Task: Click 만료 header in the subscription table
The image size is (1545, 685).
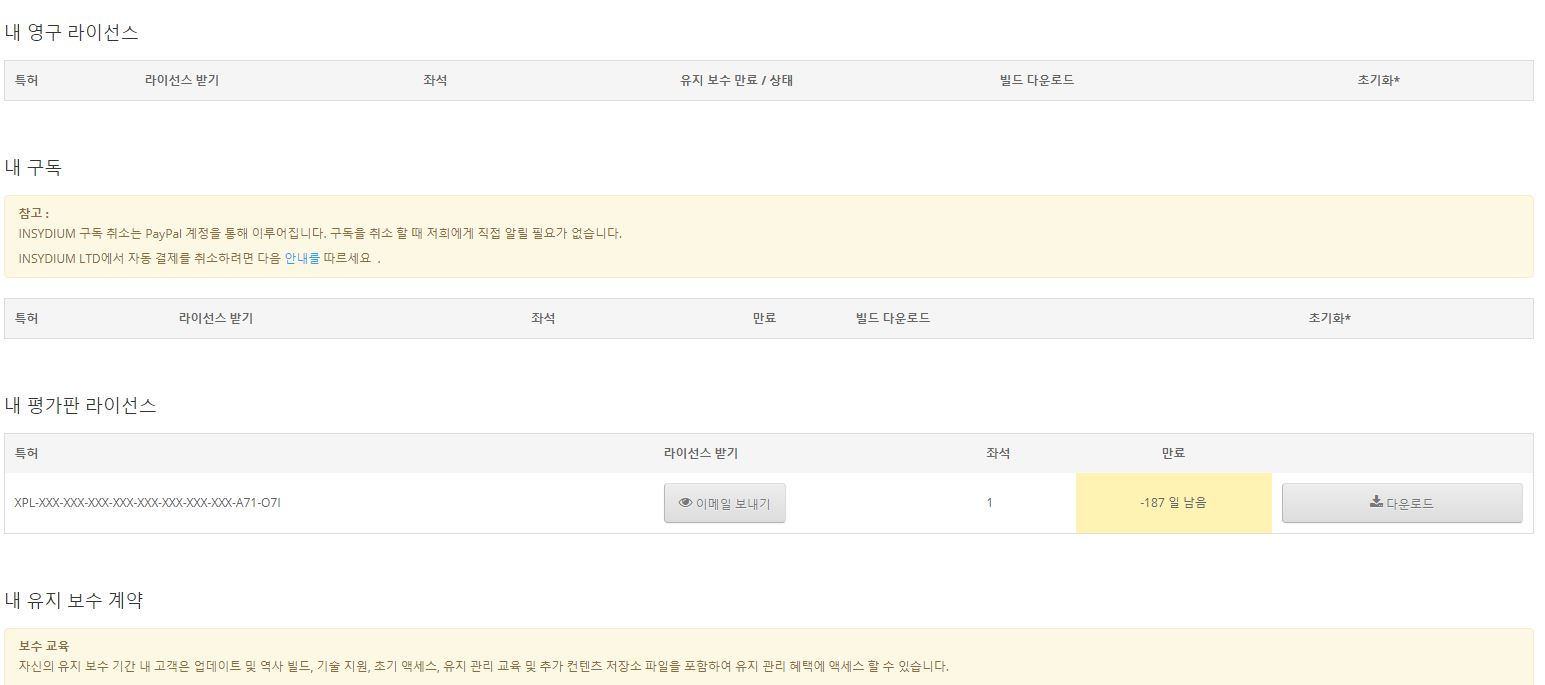Action: (x=764, y=318)
